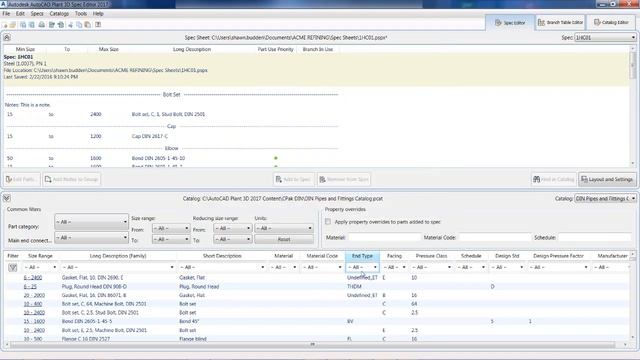Open the Edit menu

point(20,13)
